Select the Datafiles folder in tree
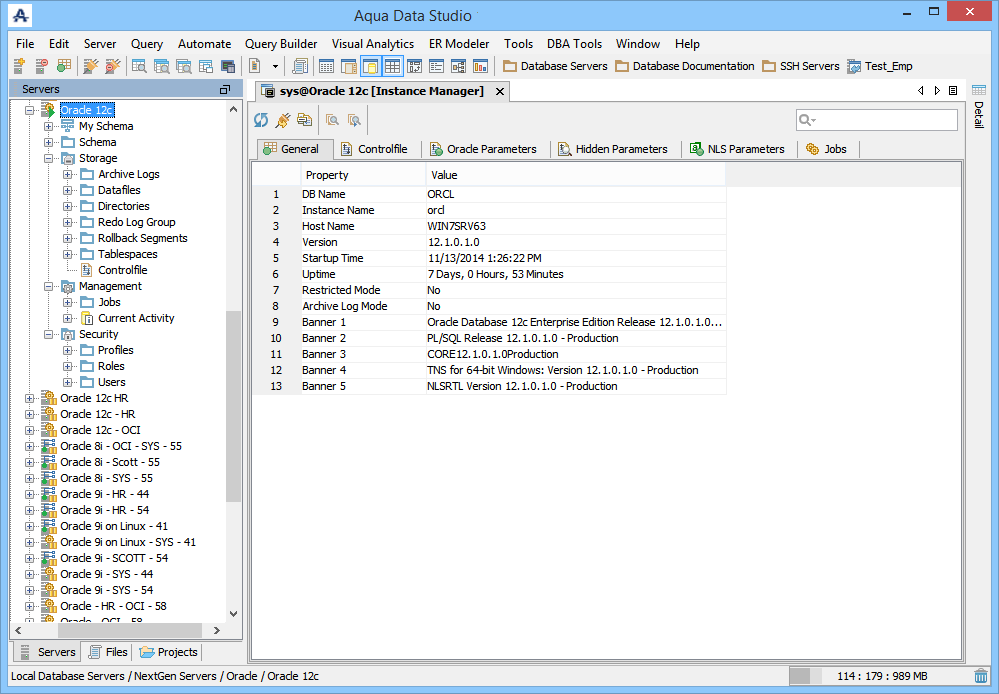Image resolution: width=999 pixels, height=694 pixels. pos(119,190)
